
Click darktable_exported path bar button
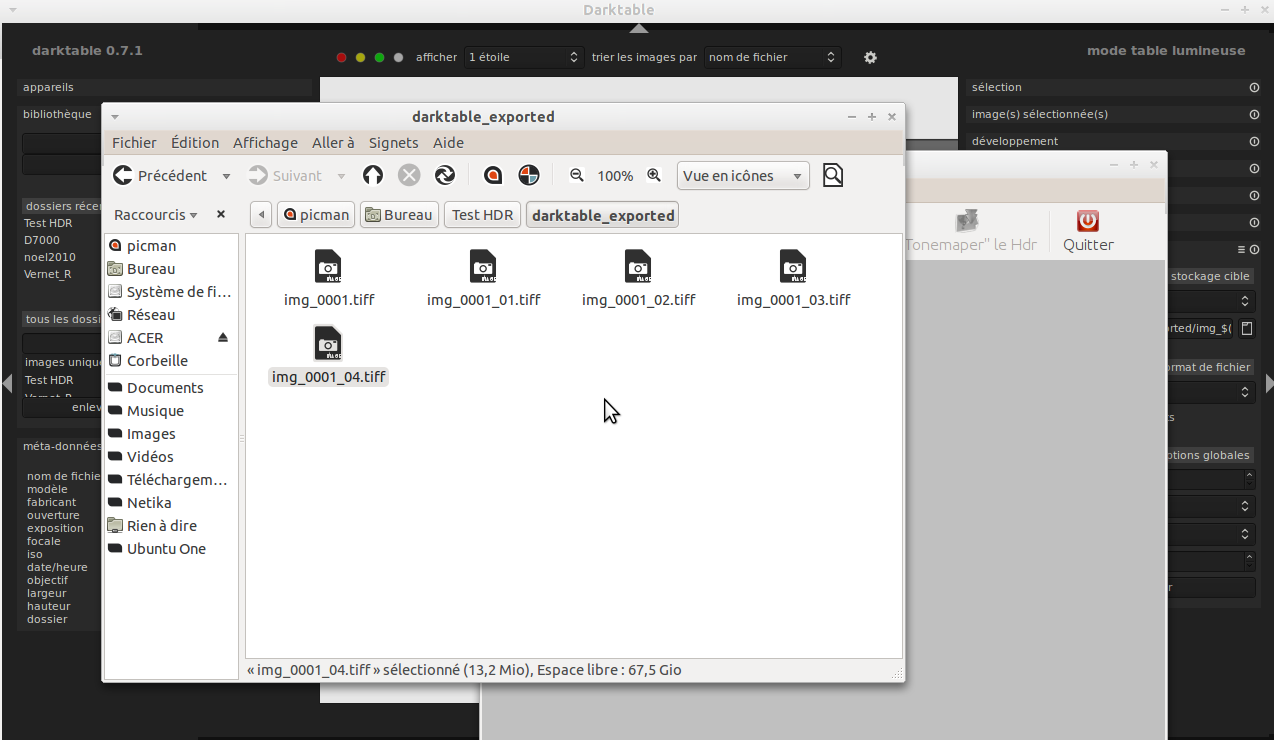tap(603, 214)
